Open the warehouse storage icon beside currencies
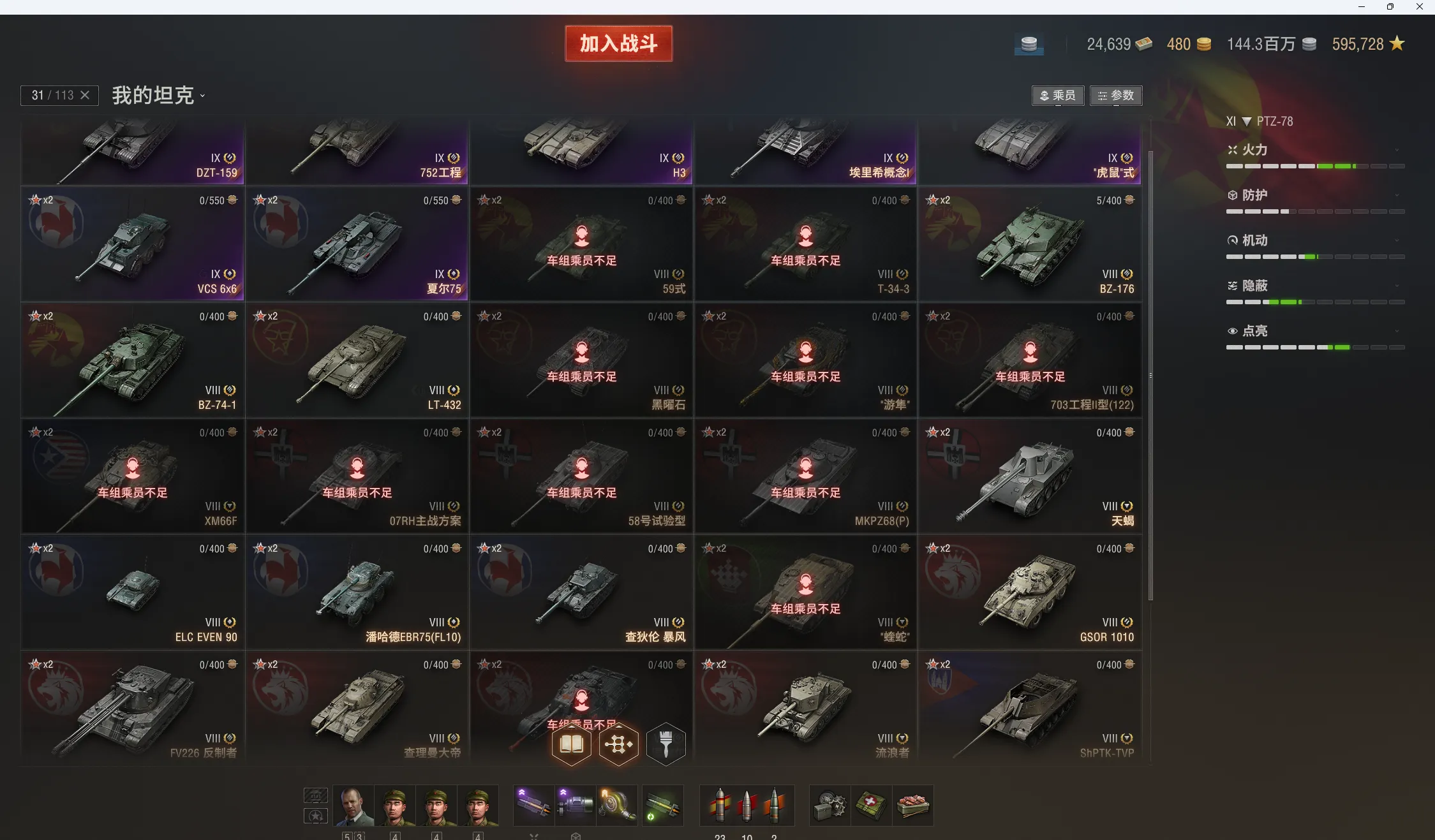Viewport: 1435px width, 840px height. (1029, 44)
